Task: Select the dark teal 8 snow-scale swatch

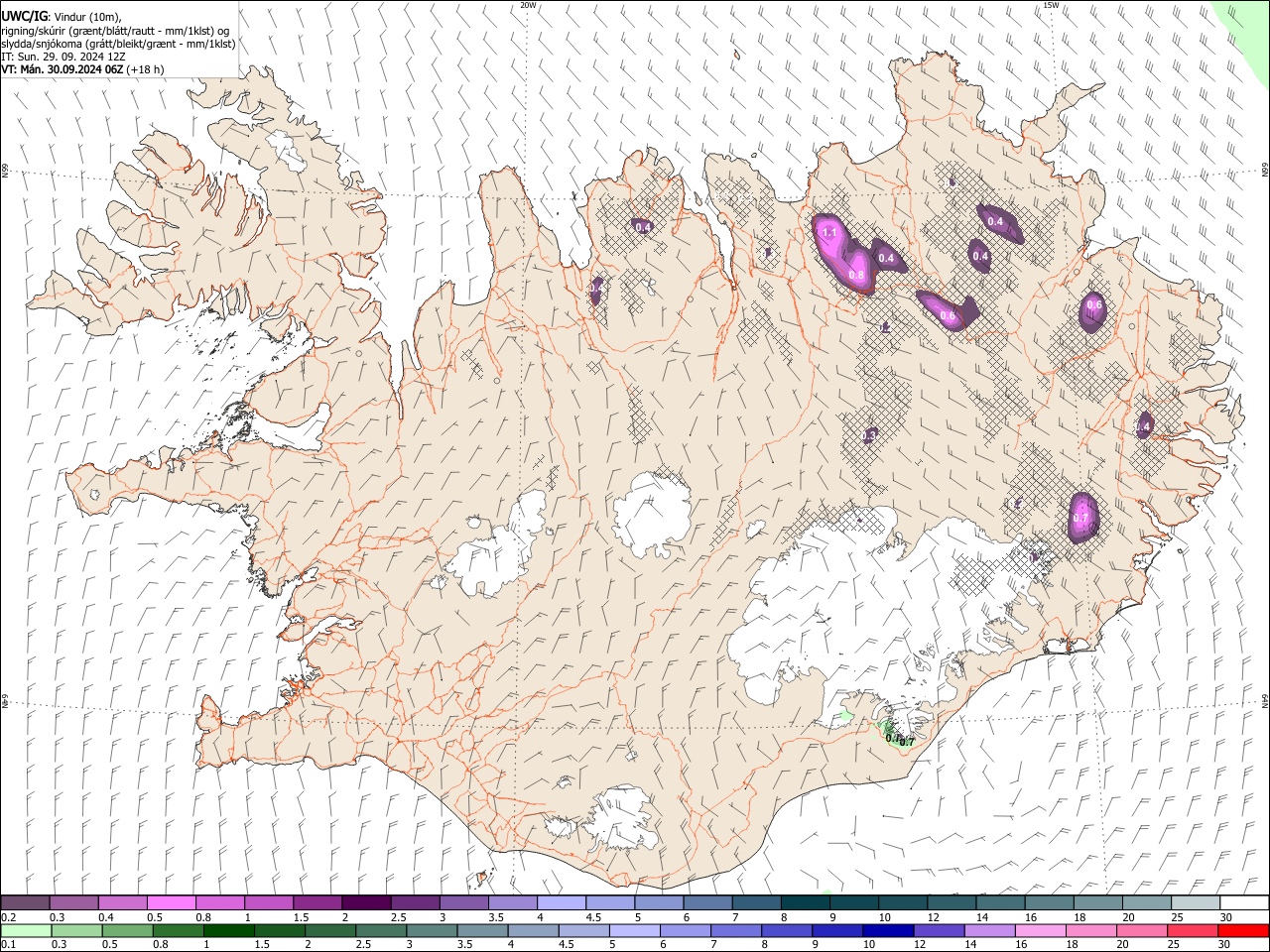Action: (x=805, y=903)
